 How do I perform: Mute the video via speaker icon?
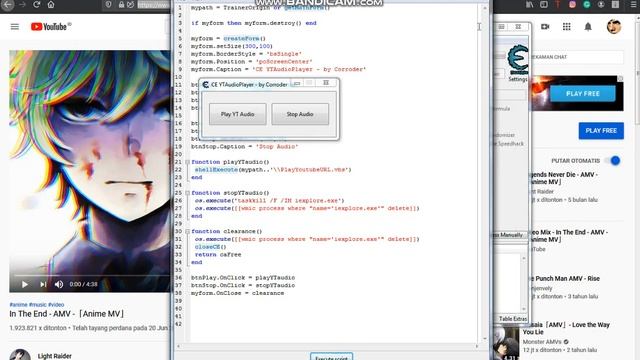pyautogui.click(x=59, y=284)
